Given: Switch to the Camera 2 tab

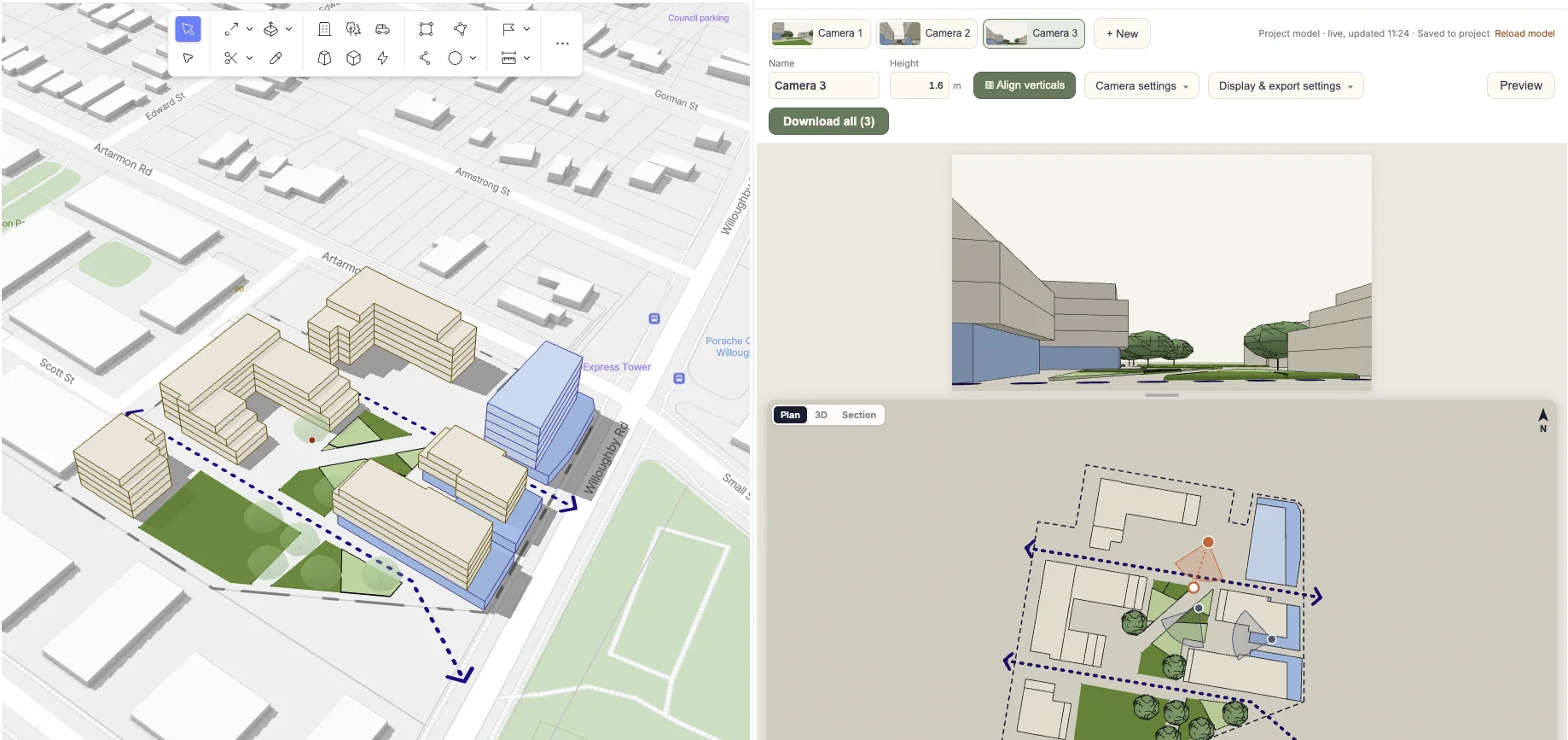Looking at the screenshot, I should point(926,33).
